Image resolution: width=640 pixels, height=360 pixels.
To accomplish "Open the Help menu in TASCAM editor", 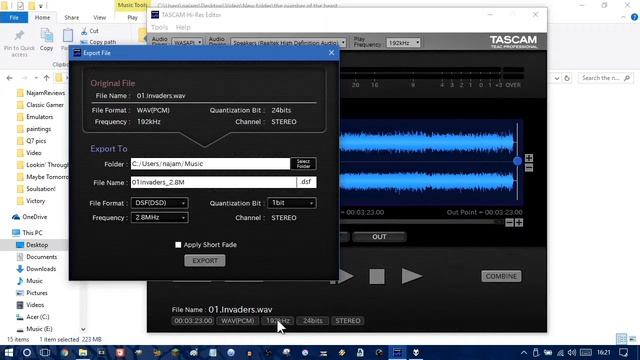I will tap(183, 27).
